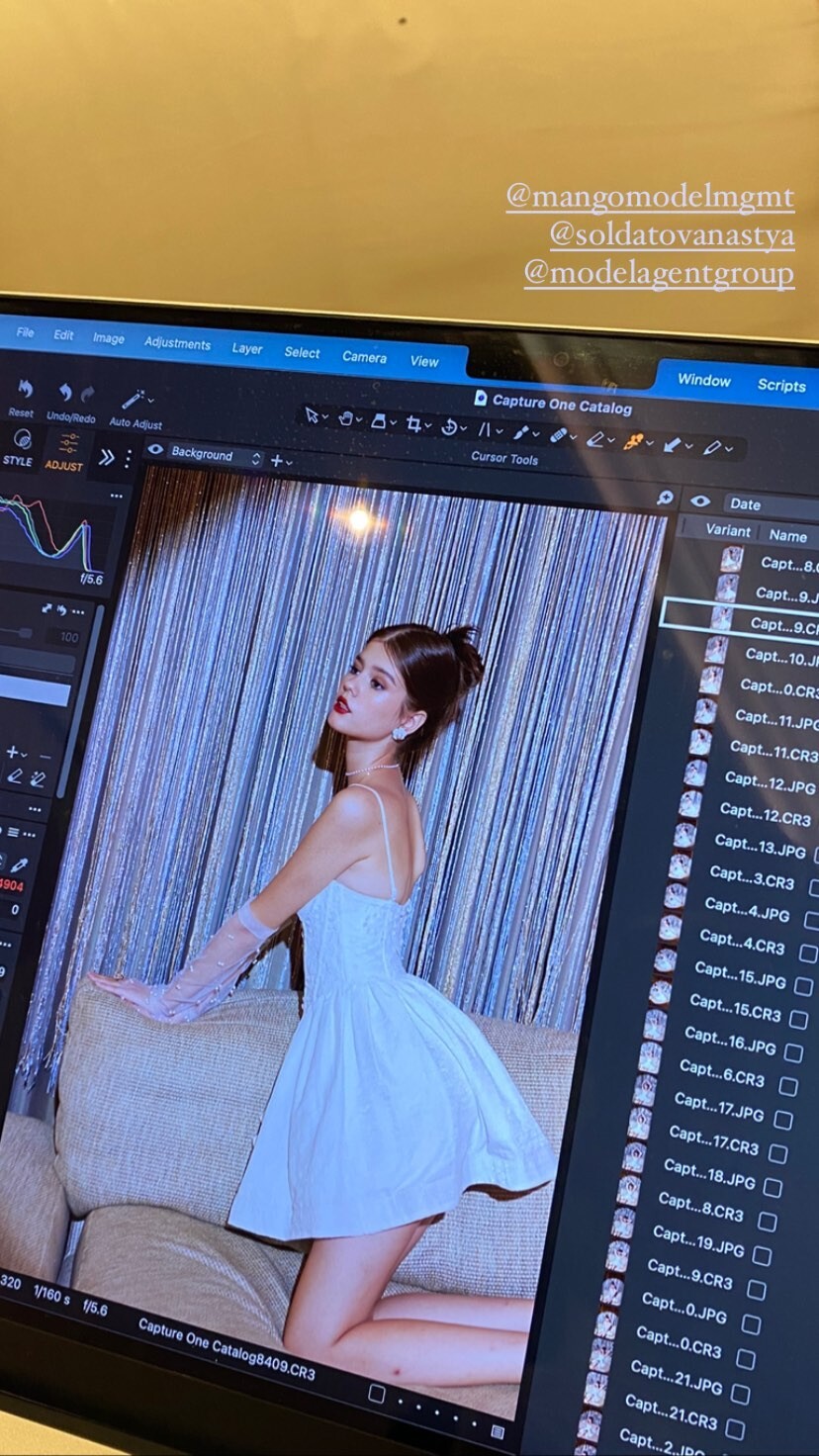Expand hidden tool tabs with the double chevron
Screen dimensions: 819x1456
coord(106,457)
